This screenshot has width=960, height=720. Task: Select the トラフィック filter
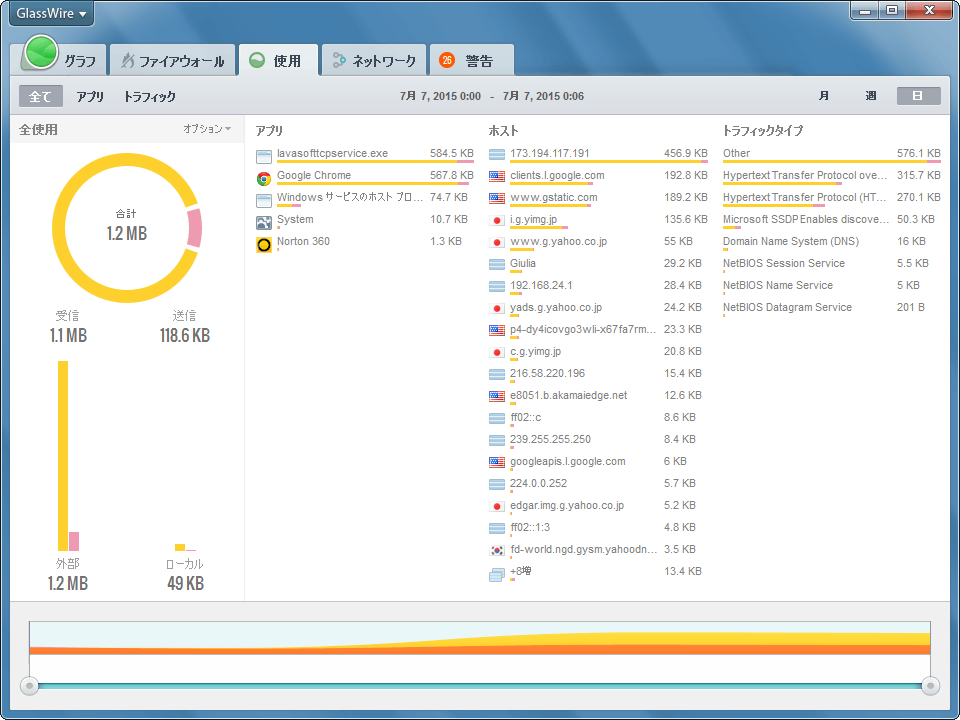[x=149, y=96]
